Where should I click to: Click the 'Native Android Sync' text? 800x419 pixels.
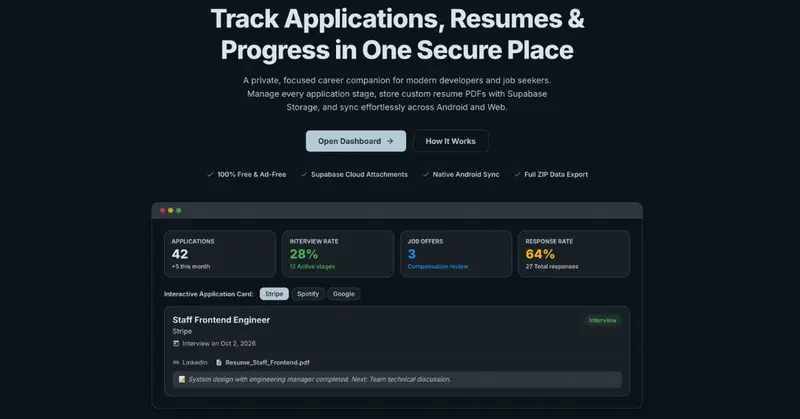466,175
